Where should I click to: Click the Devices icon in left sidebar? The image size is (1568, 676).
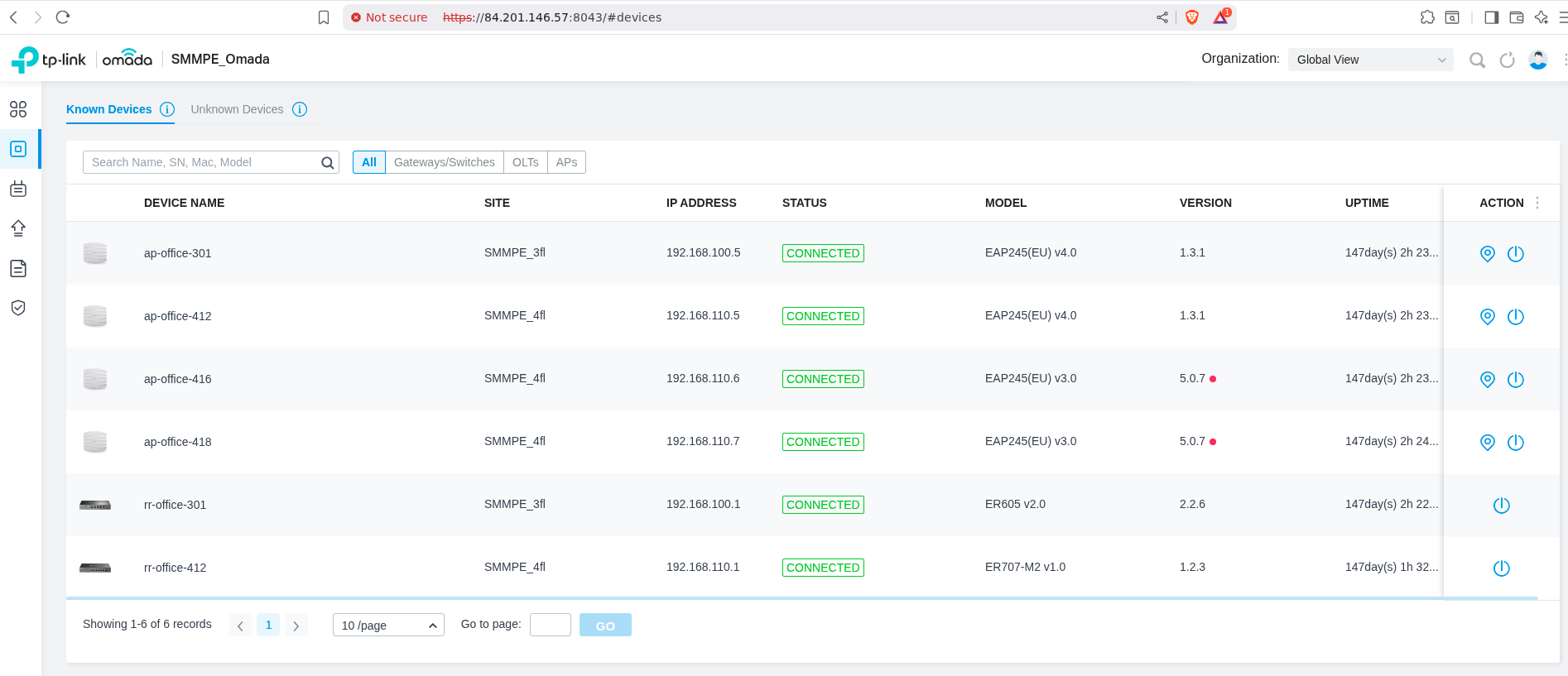(18, 149)
